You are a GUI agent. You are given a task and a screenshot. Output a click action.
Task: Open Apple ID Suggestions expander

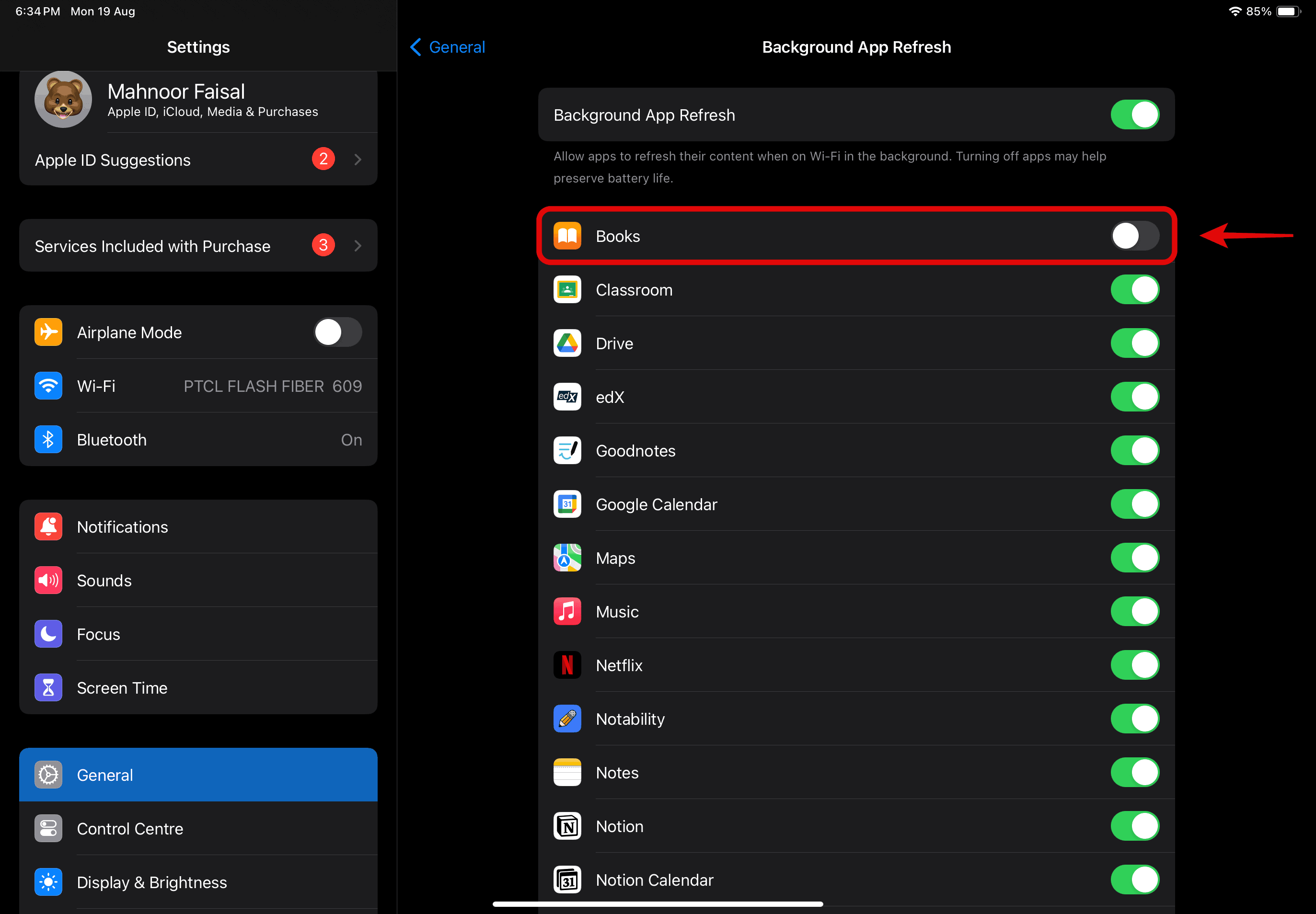(358, 159)
